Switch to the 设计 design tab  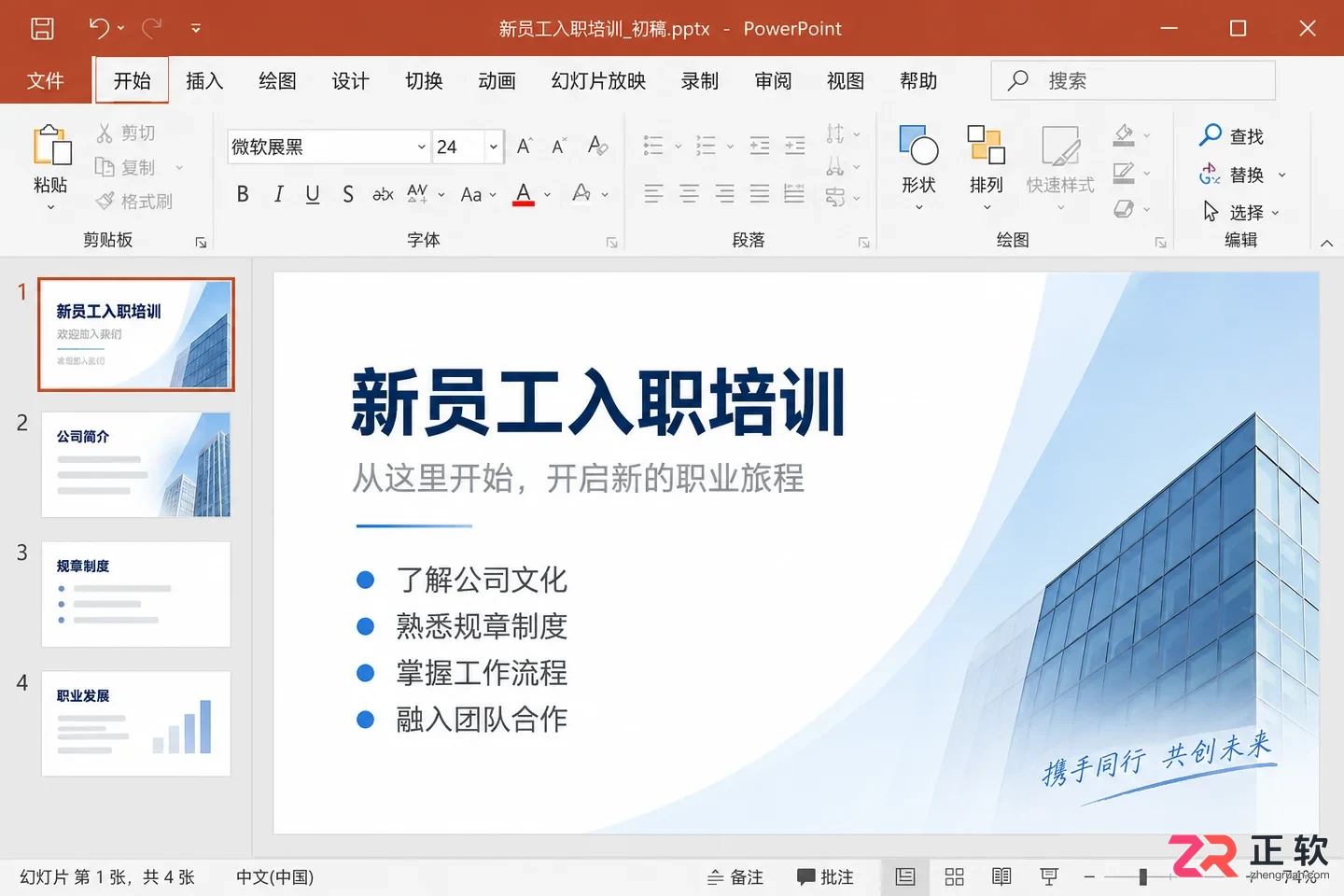[350, 81]
